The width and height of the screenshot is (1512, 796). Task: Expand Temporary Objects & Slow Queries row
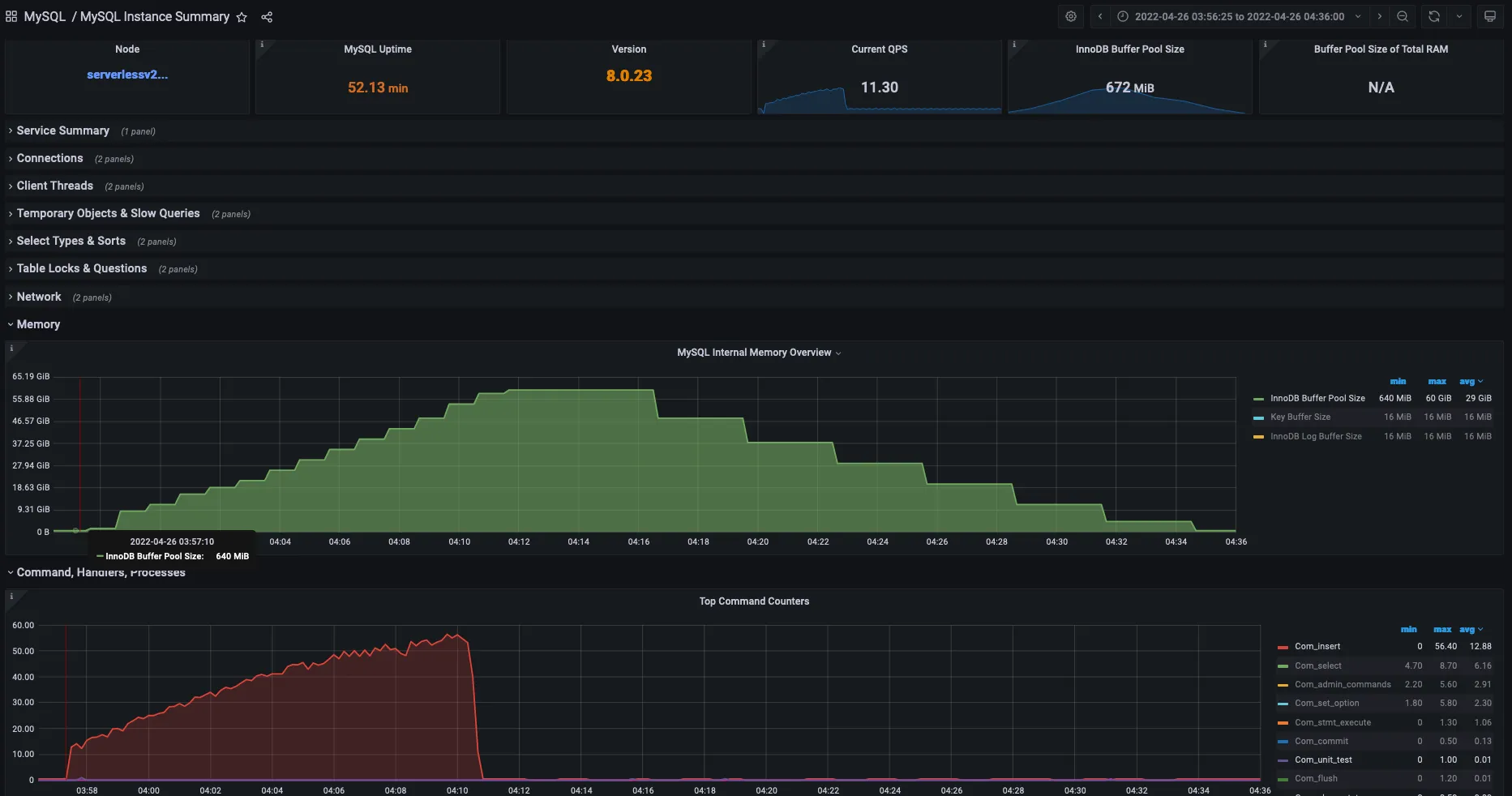pyautogui.click(x=108, y=213)
